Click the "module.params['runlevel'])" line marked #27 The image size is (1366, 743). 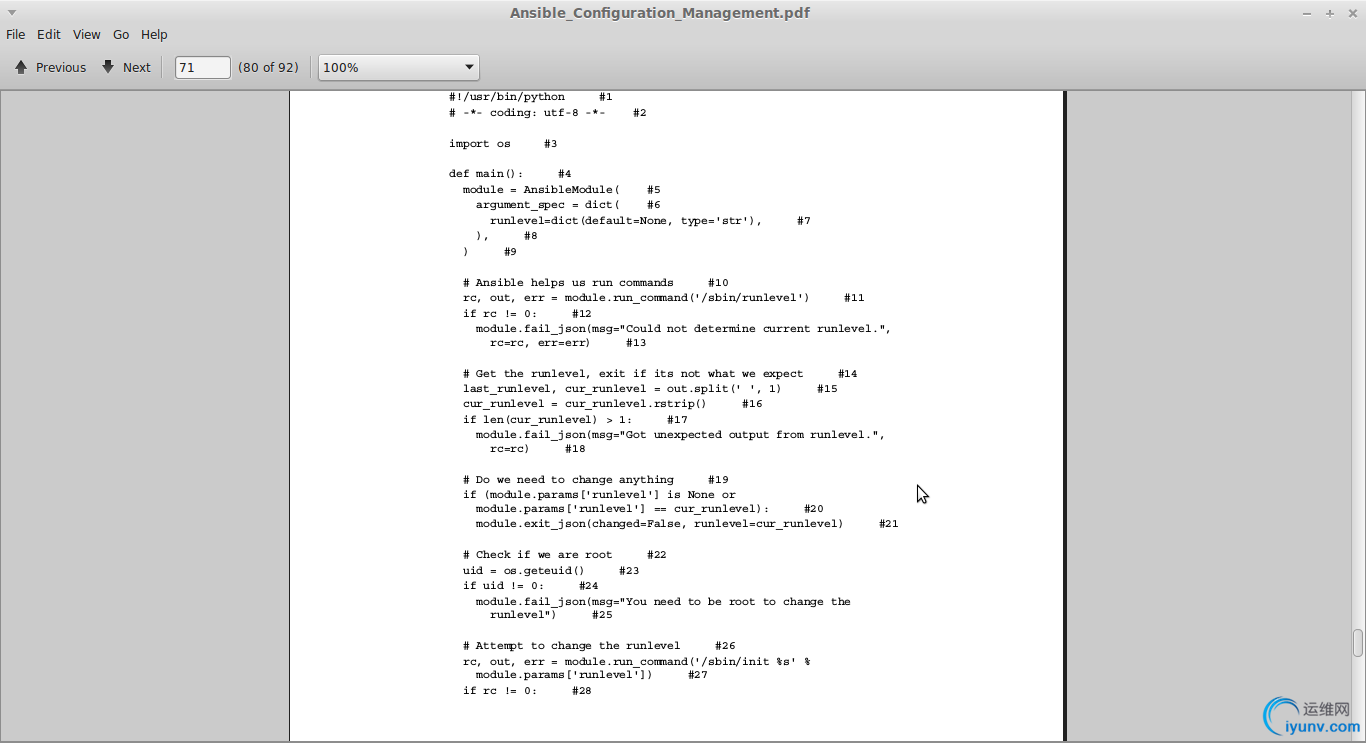592,675
